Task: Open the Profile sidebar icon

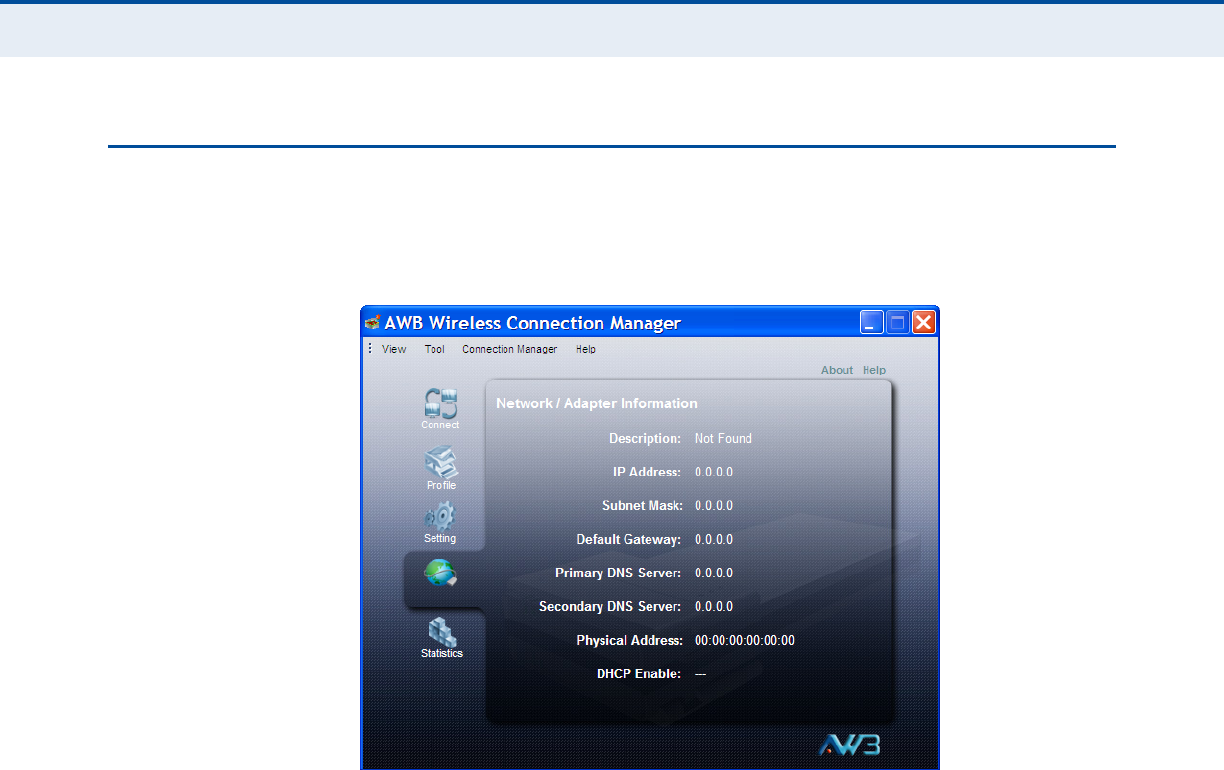Action: point(441,468)
